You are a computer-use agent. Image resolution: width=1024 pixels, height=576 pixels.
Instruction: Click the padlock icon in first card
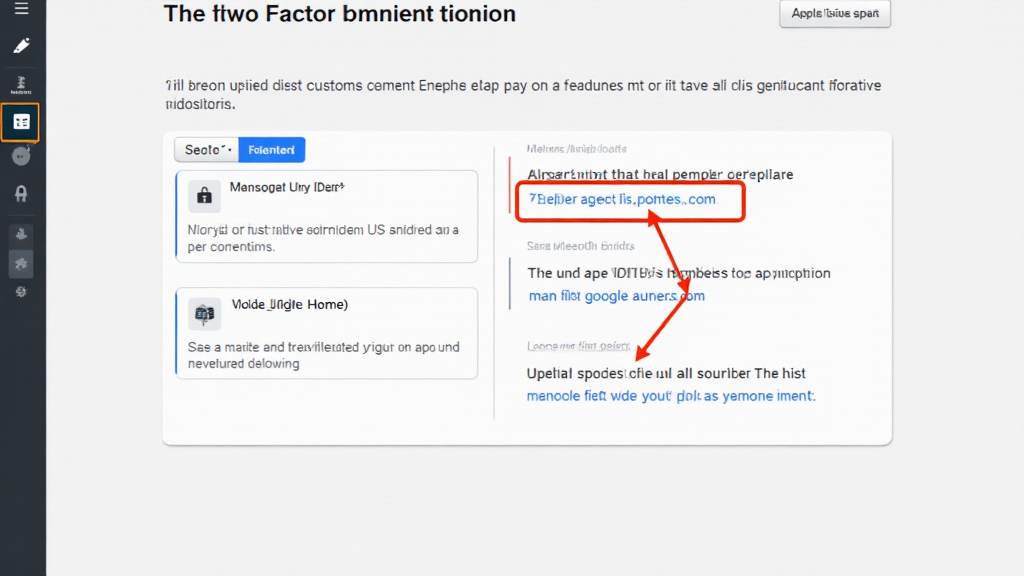click(x=205, y=196)
